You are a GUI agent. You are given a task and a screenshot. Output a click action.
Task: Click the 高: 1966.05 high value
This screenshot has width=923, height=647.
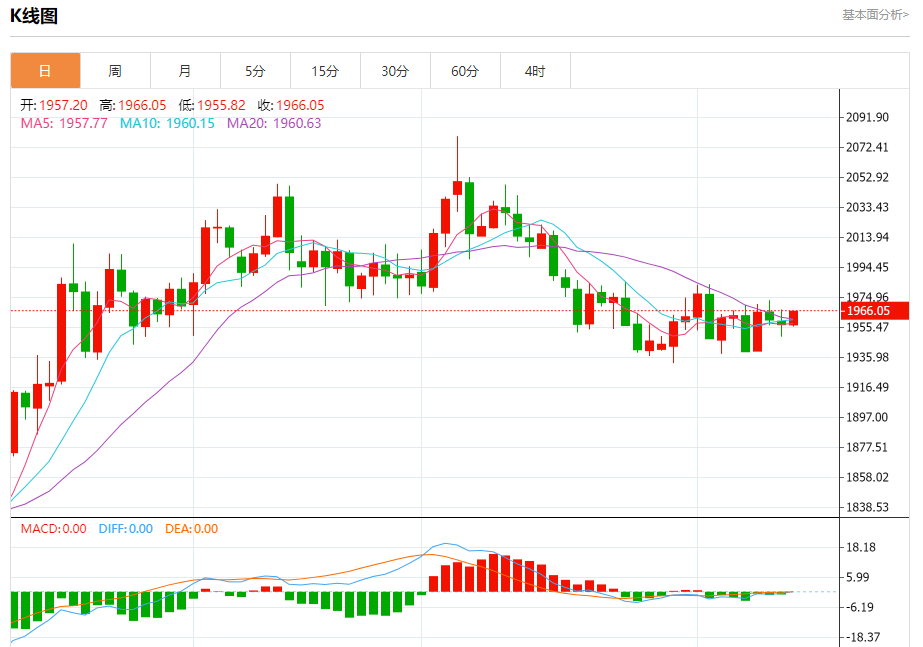(133, 105)
